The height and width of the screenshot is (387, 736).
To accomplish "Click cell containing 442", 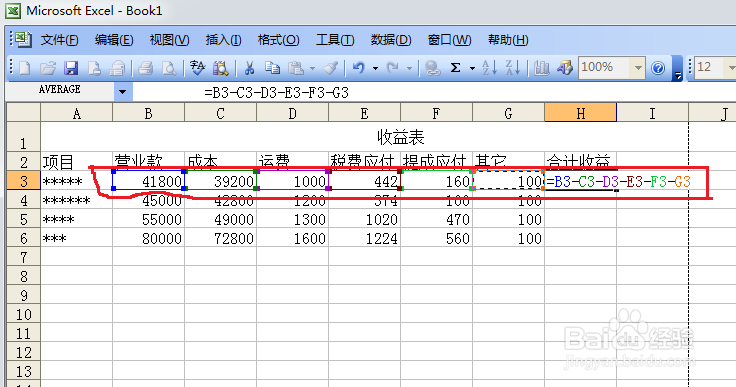I will tap(364, 181).
